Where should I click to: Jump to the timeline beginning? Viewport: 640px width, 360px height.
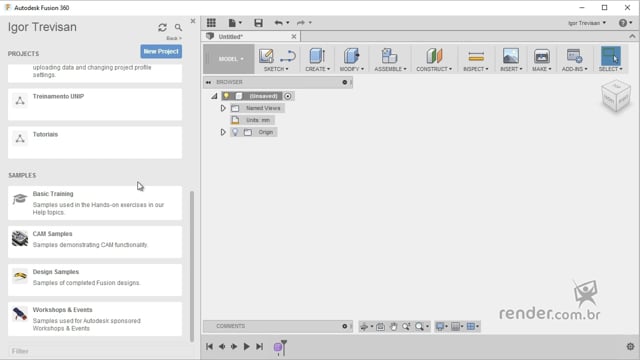pos(209,347)
